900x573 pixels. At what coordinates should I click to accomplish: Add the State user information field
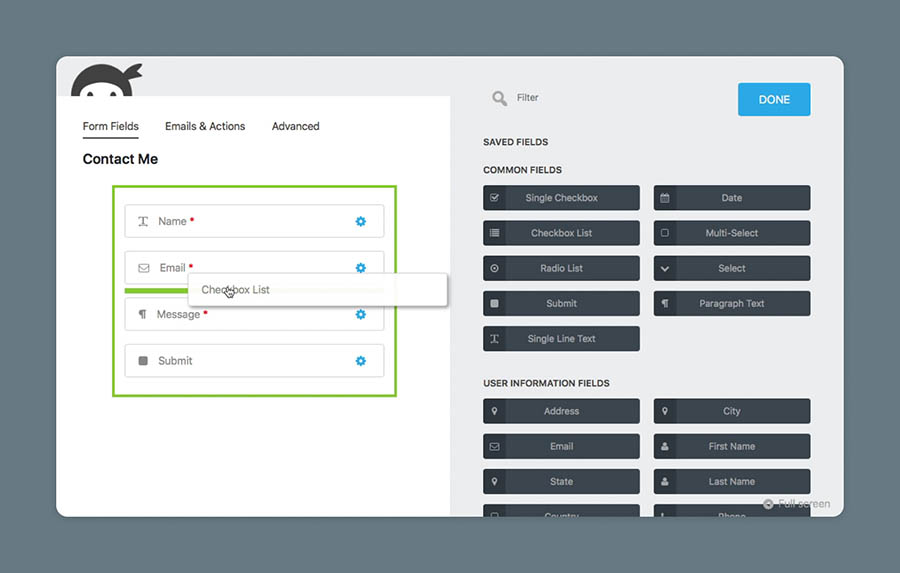[x=561, y=481]
